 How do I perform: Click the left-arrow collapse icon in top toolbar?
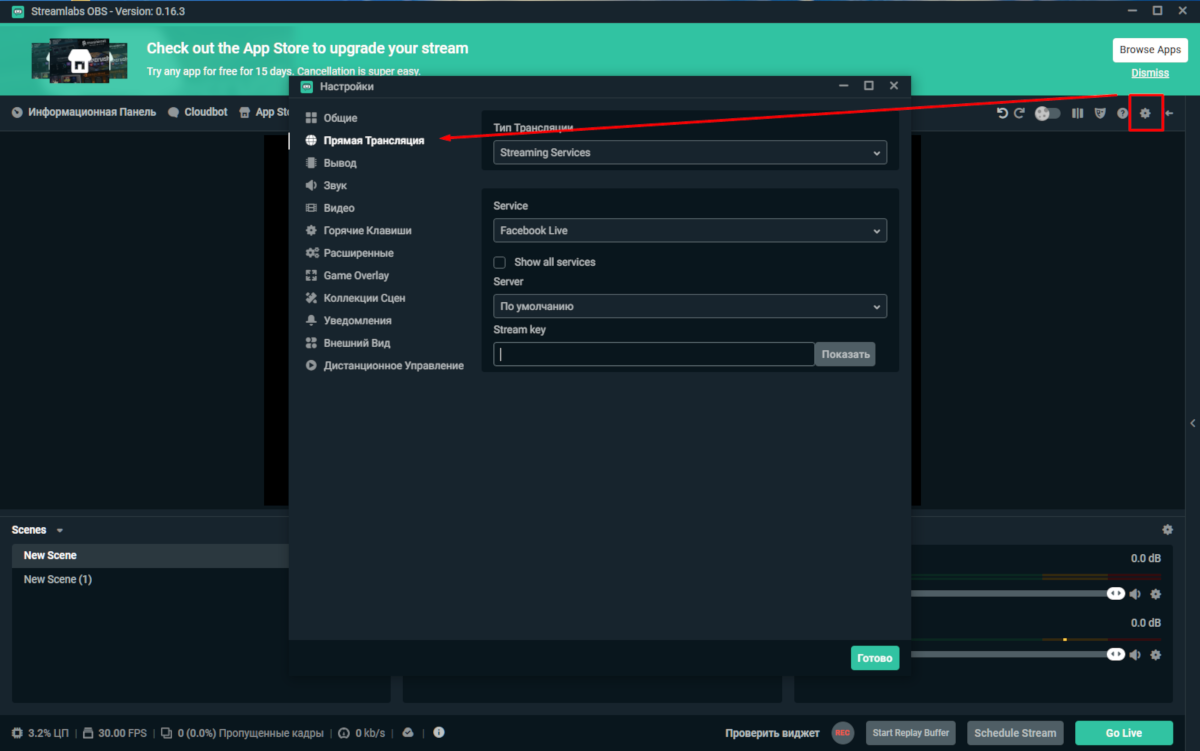point(1168,113)
